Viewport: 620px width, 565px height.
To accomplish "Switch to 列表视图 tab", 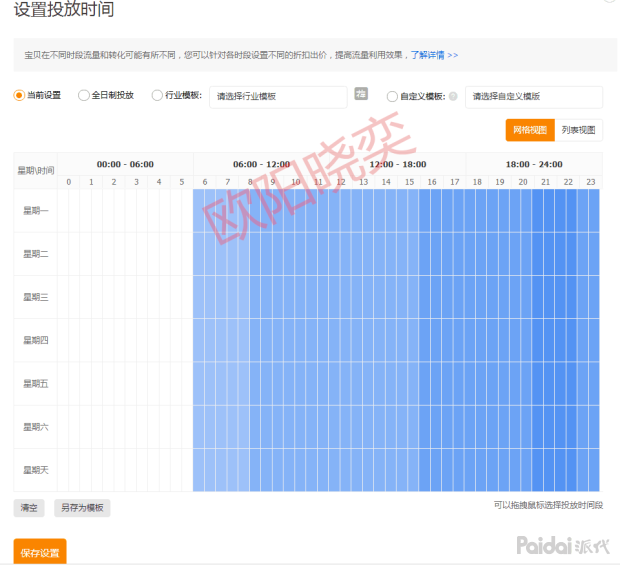I will click(578, 130).
